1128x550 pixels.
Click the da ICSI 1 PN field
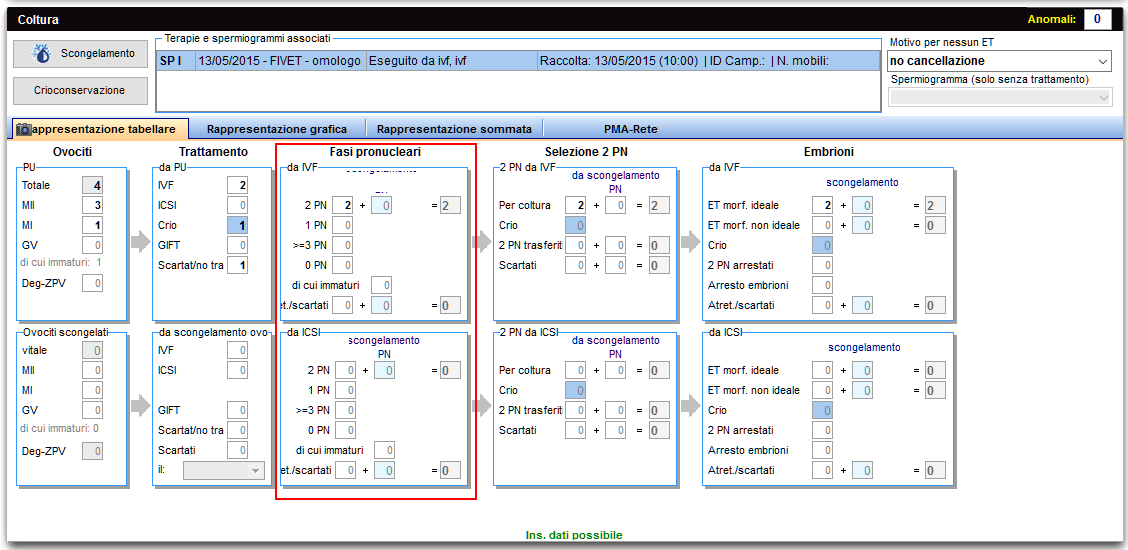coord(343,391)
